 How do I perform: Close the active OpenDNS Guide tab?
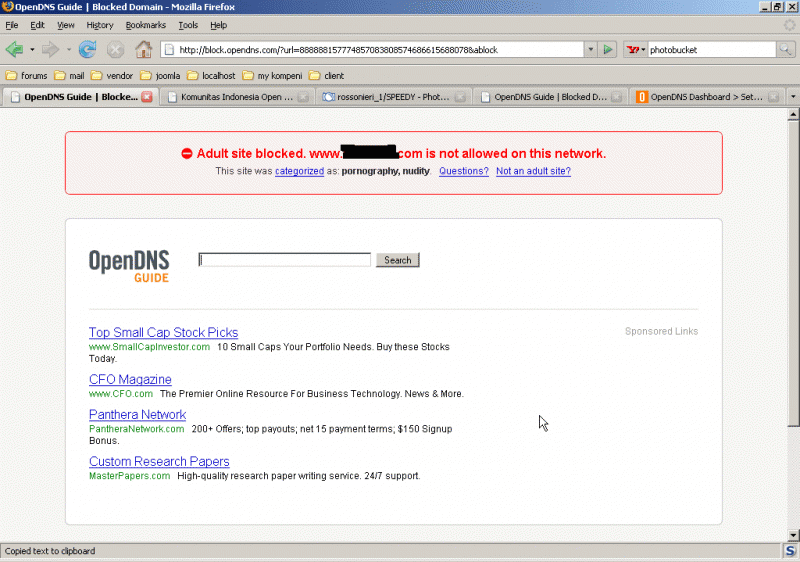(x=147, y=97)
